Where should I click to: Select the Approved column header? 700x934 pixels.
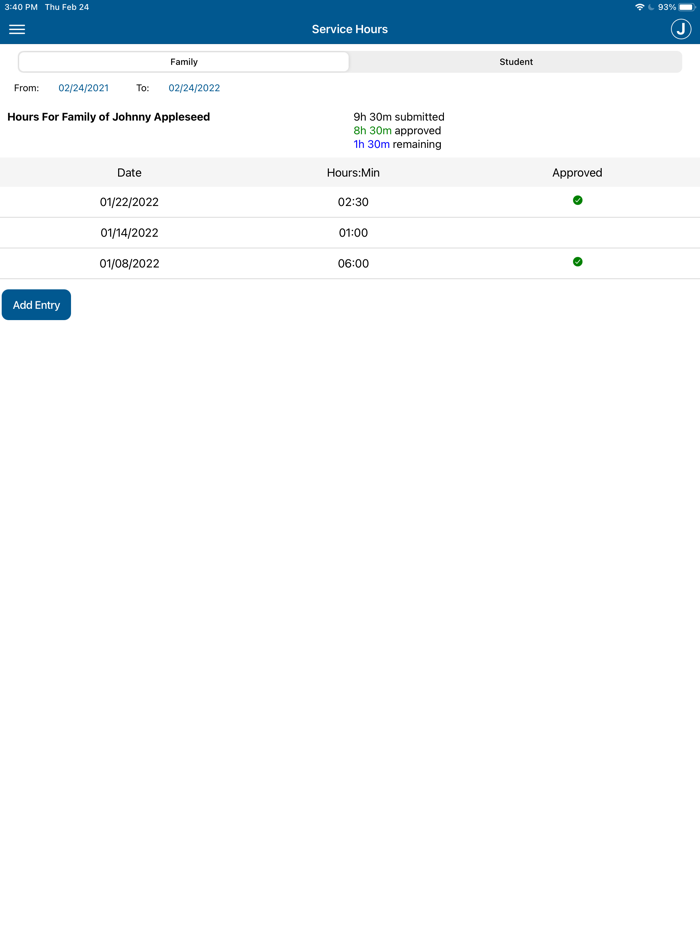(577, 173)
